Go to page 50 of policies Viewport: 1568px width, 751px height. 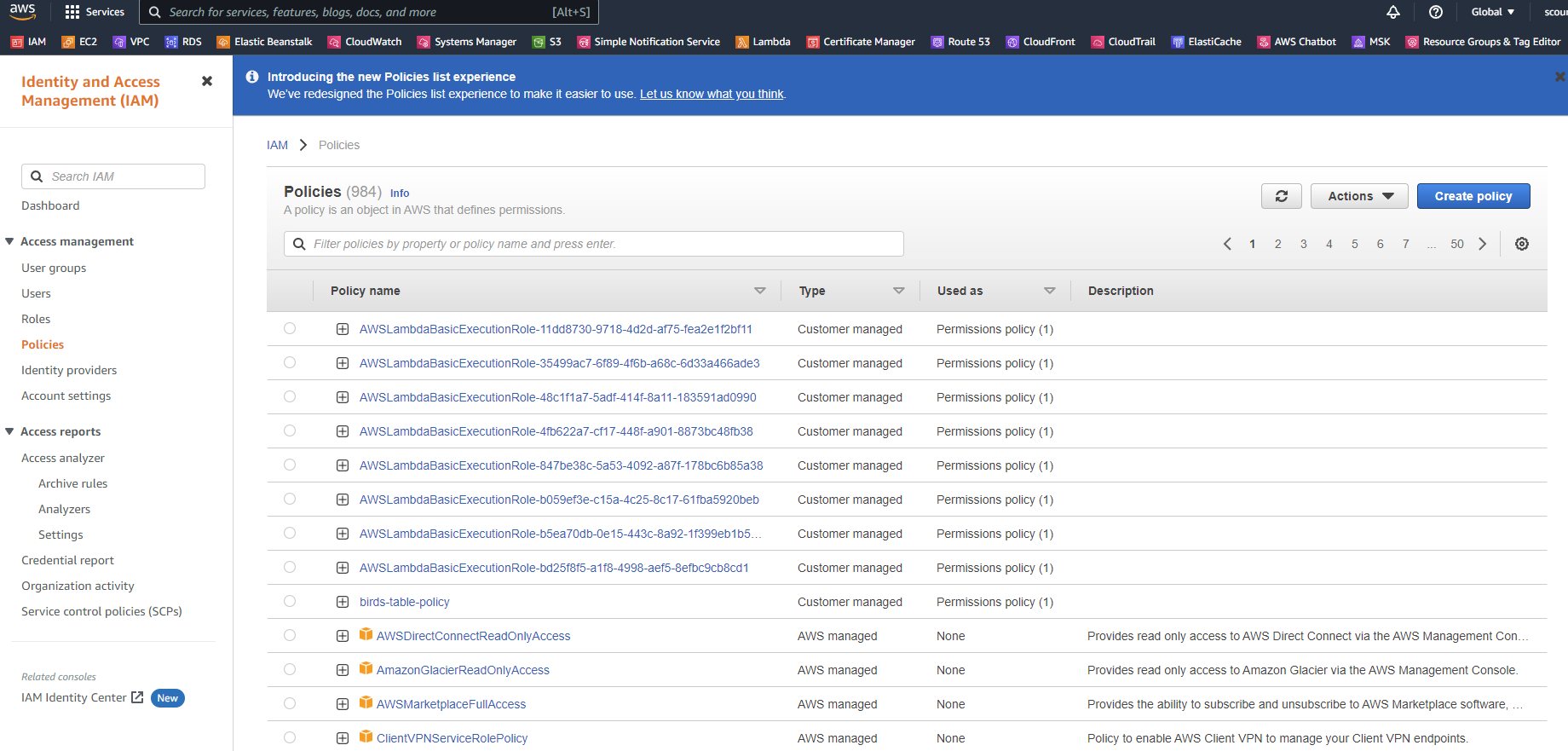tap(1457, 244)
